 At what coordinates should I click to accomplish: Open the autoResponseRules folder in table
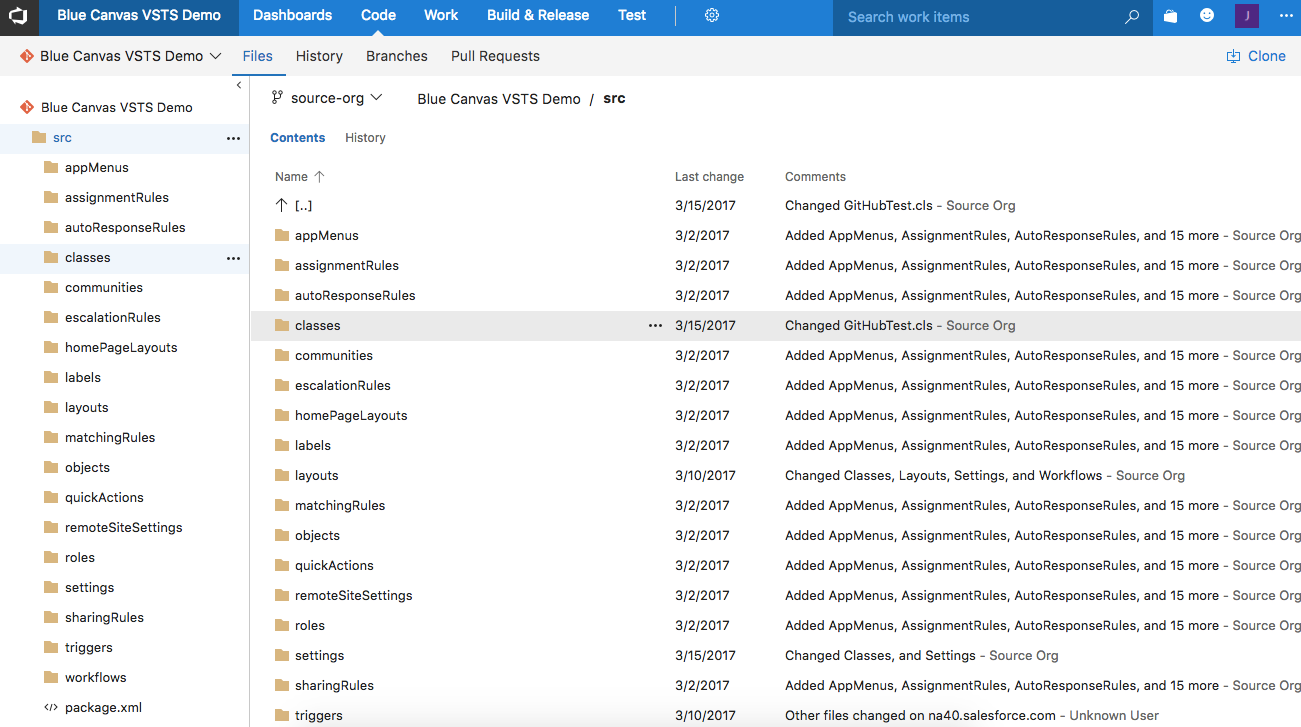355,296
